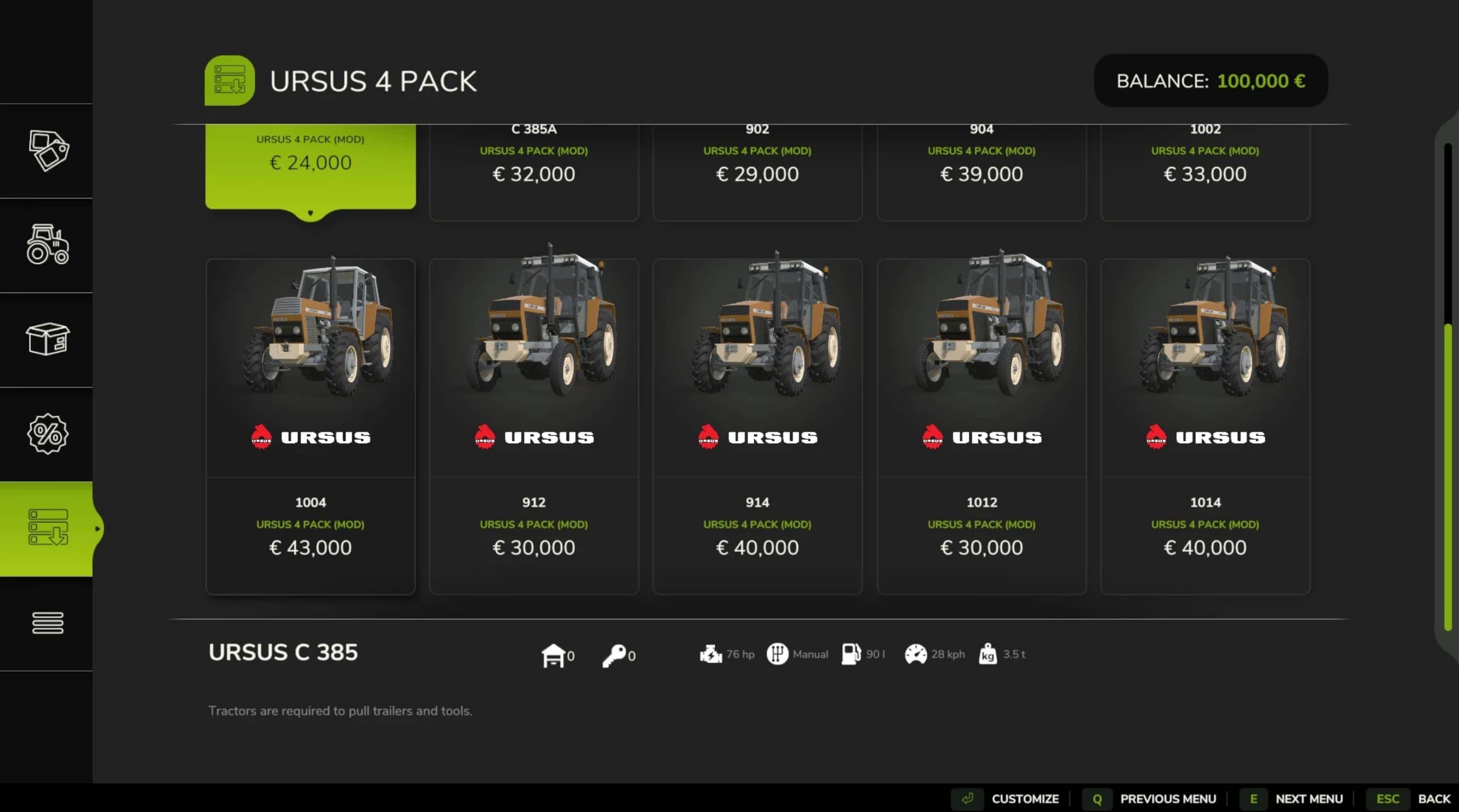Click the Manual transmission gearshift icon

tap(777, 654)
